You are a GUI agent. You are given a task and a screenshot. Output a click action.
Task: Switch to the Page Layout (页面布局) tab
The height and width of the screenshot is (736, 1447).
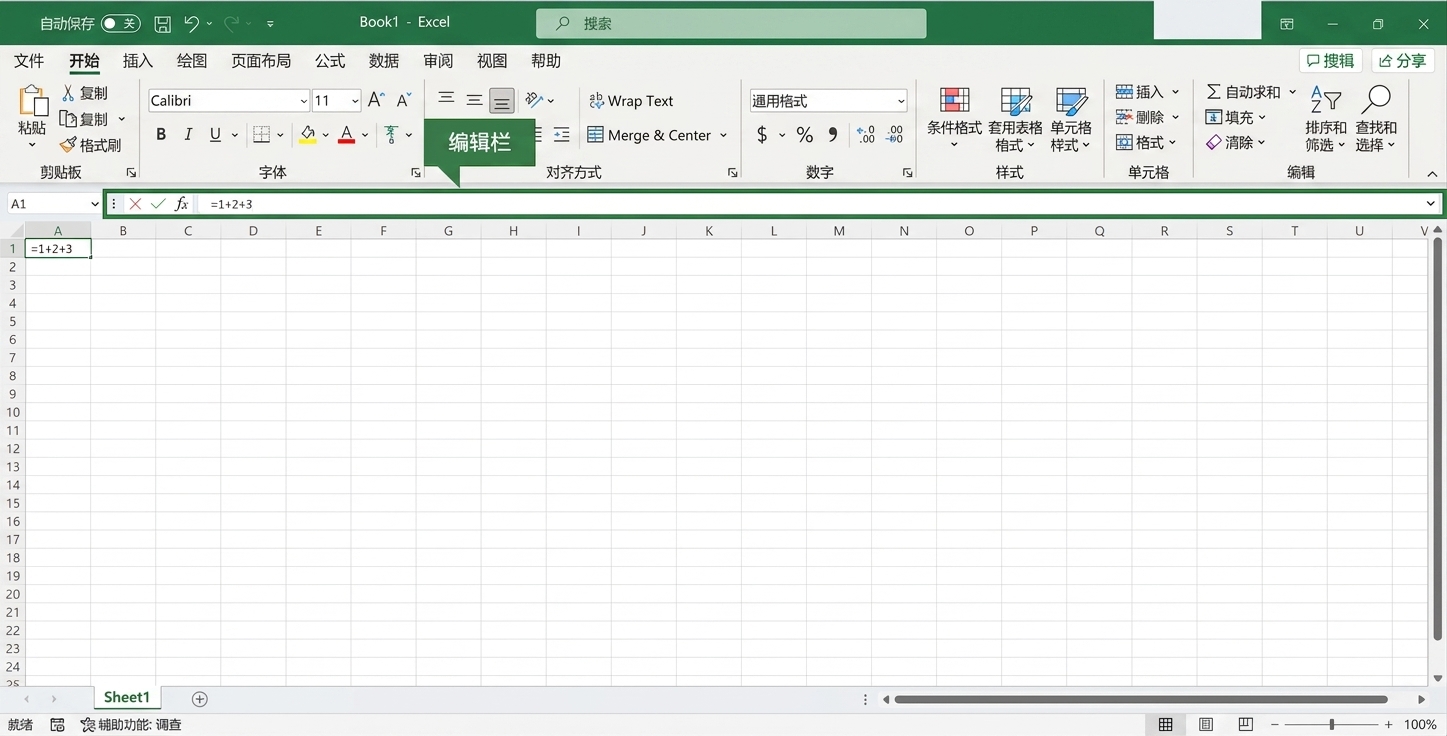pyautogui.click(x=261, y=61)
